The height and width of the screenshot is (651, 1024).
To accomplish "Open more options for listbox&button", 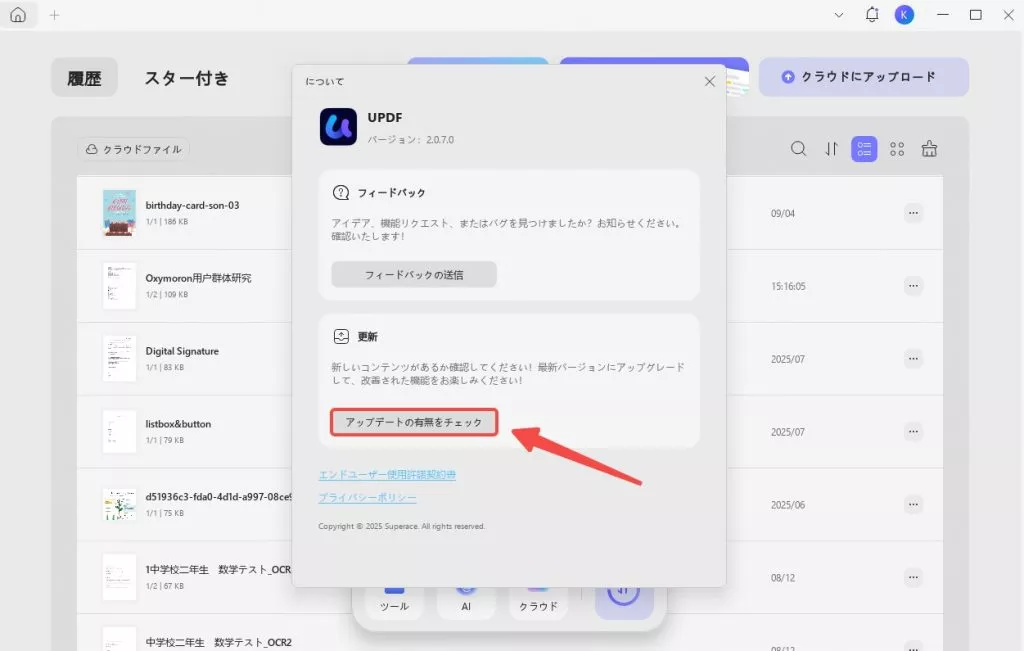I will point(913,432).
